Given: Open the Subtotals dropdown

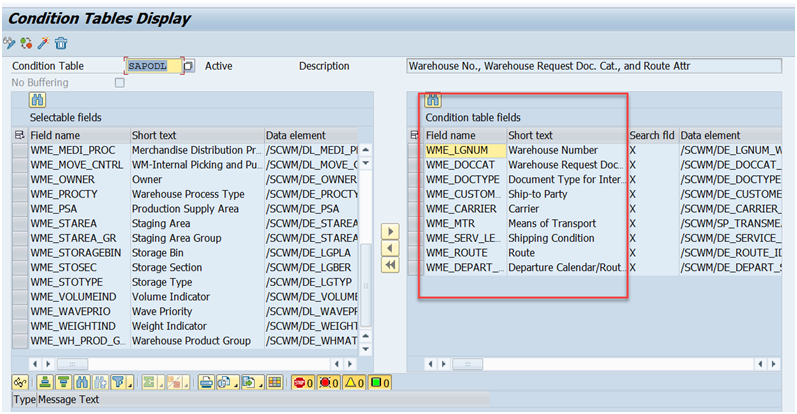Looking at the screenshot, I should coord(186,382).
